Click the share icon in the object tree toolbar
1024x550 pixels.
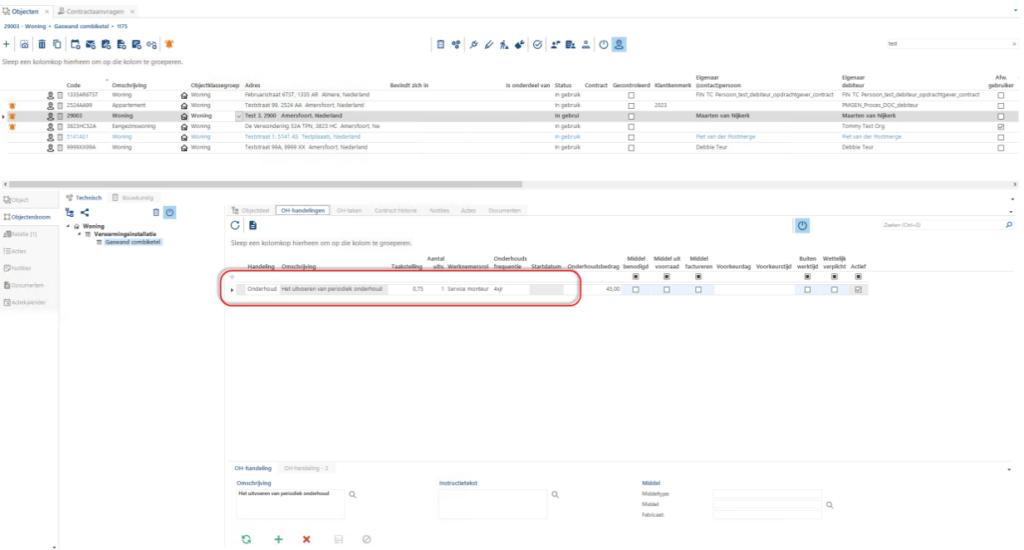85,212
